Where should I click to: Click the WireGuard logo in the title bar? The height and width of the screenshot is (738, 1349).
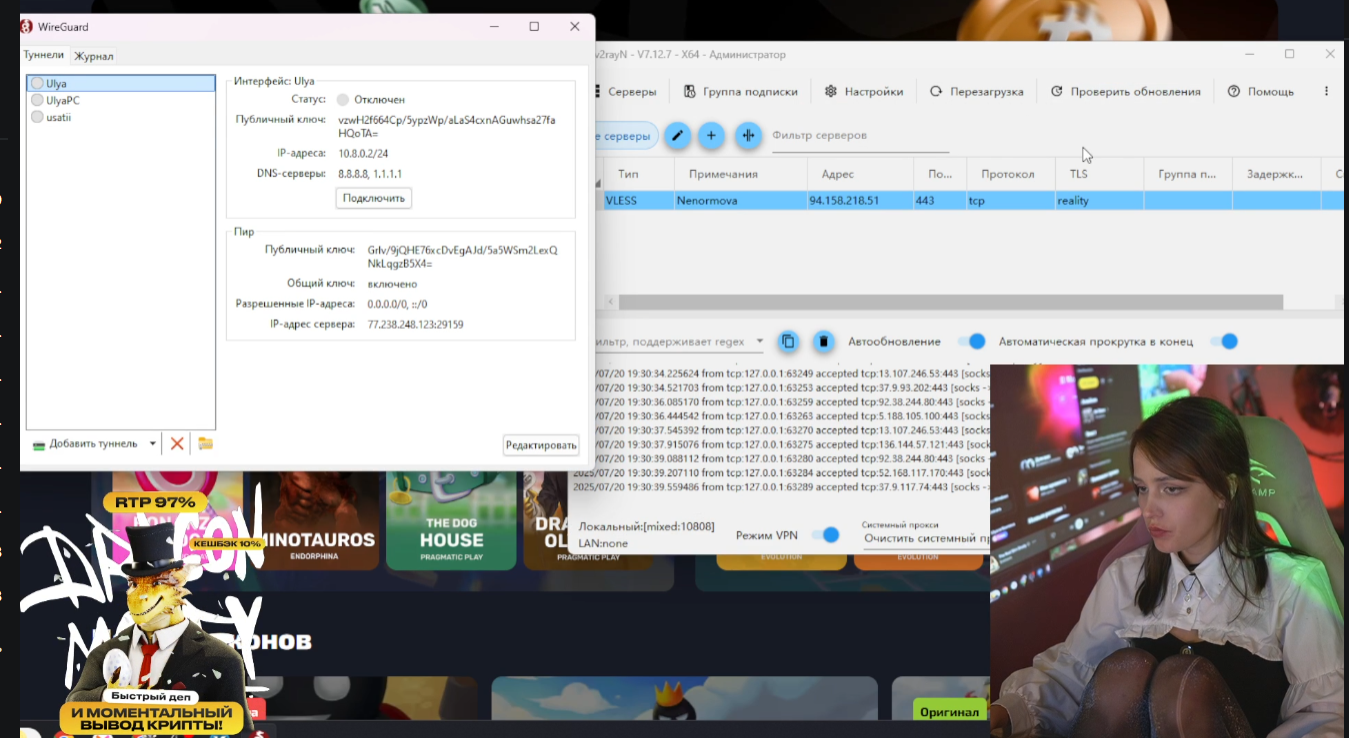tap(27, 26)
